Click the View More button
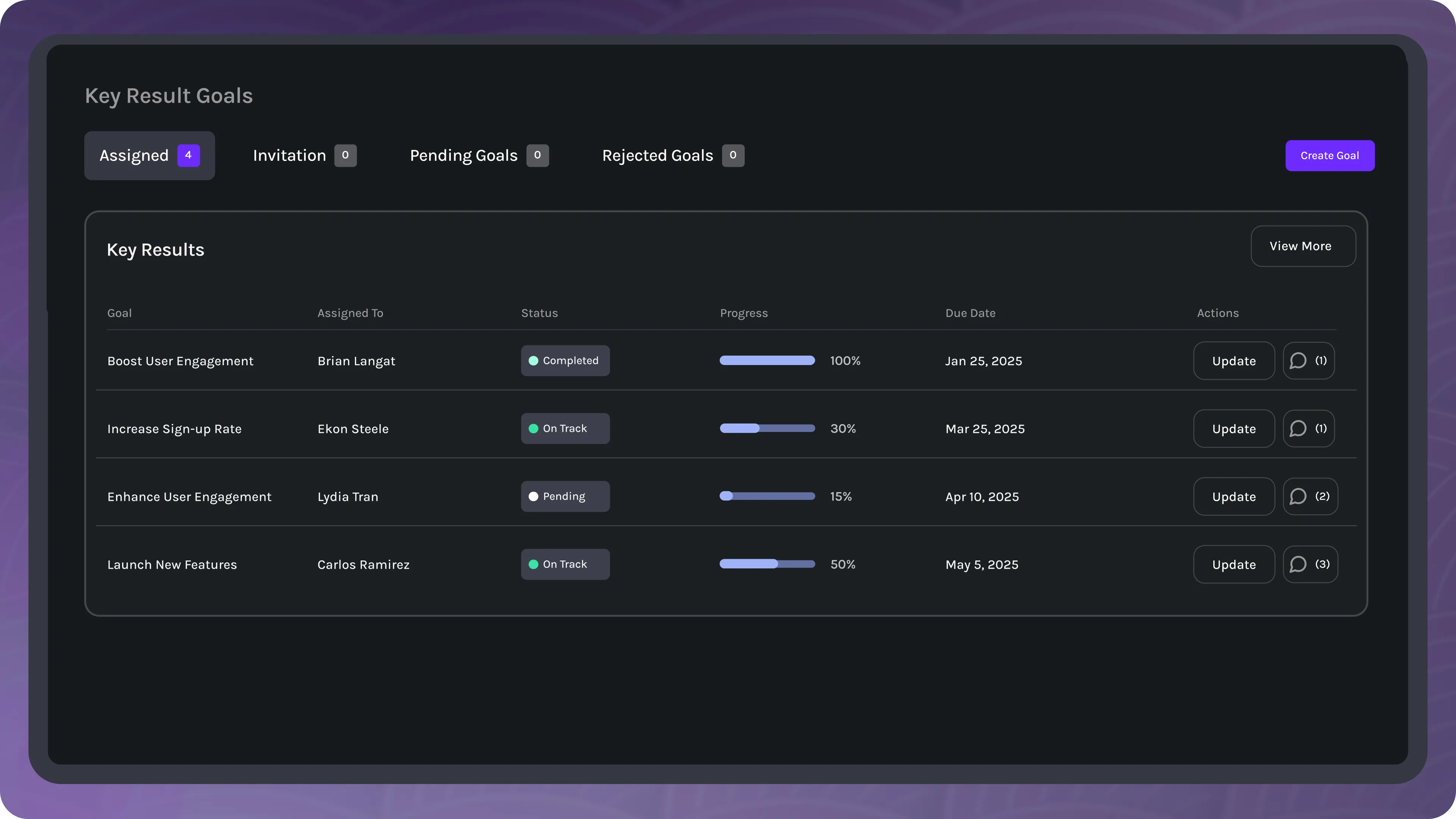The image size is (1456, 819). coord(1302,246)
